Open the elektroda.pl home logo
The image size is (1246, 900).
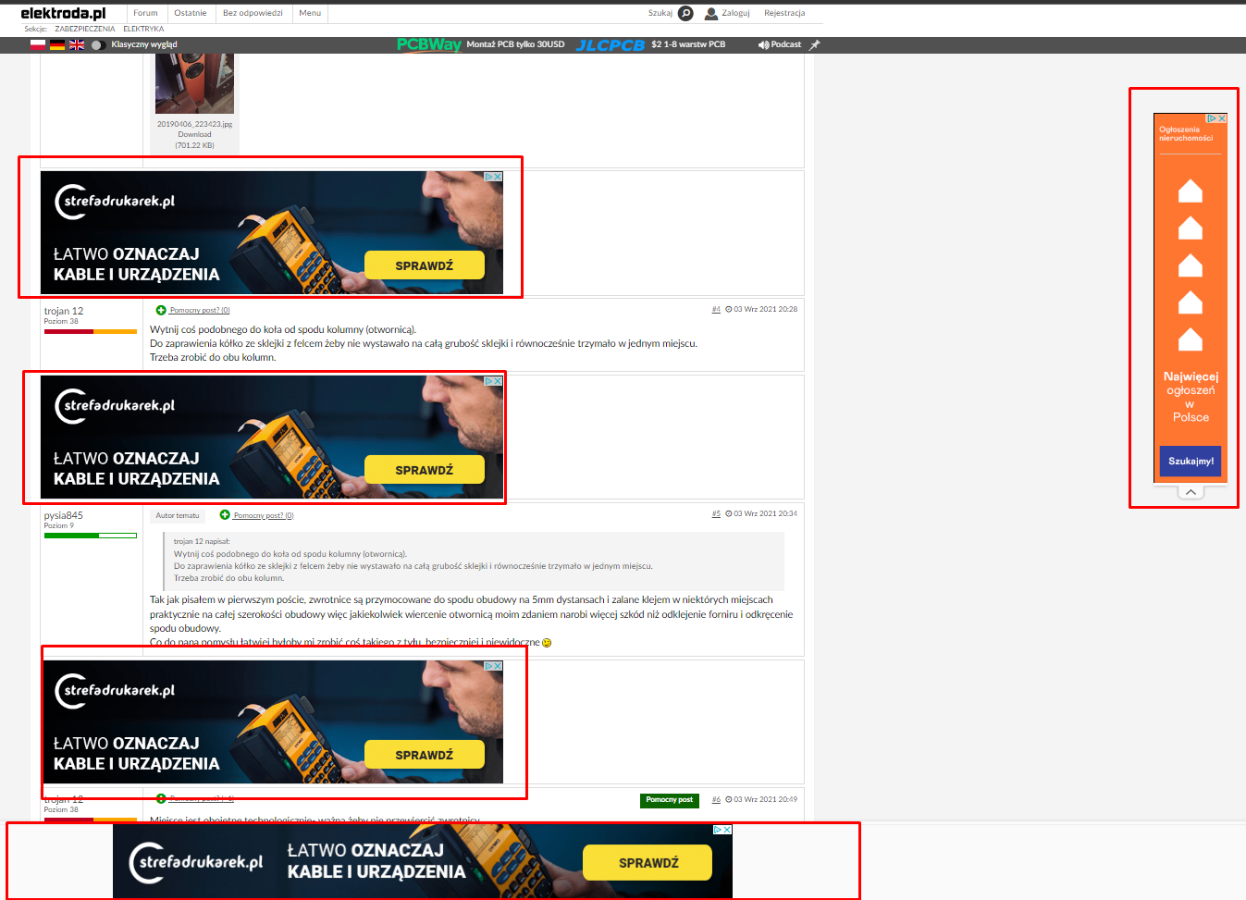click(63, 13)
